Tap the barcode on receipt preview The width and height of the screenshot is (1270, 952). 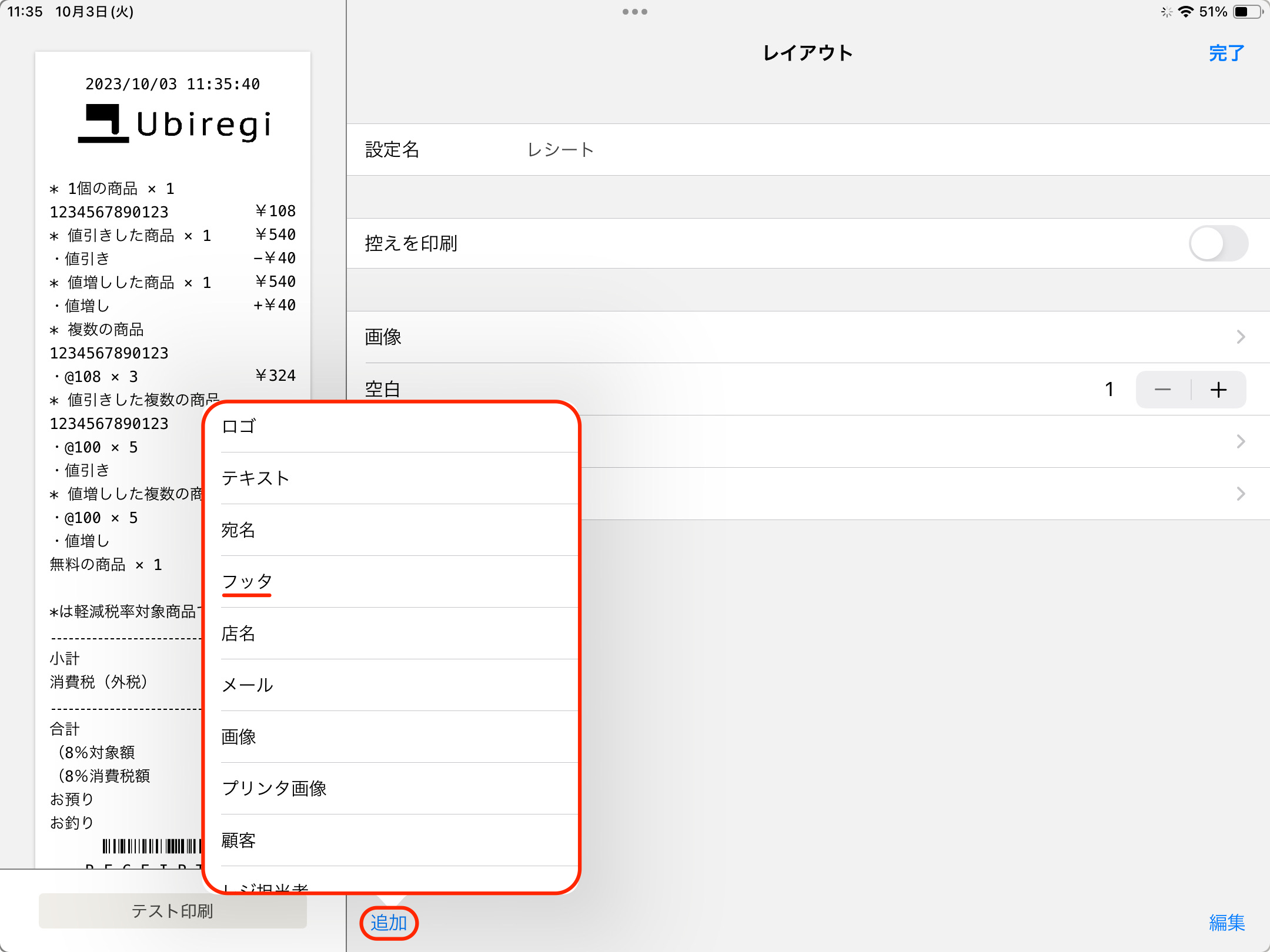tap(152, 846)
